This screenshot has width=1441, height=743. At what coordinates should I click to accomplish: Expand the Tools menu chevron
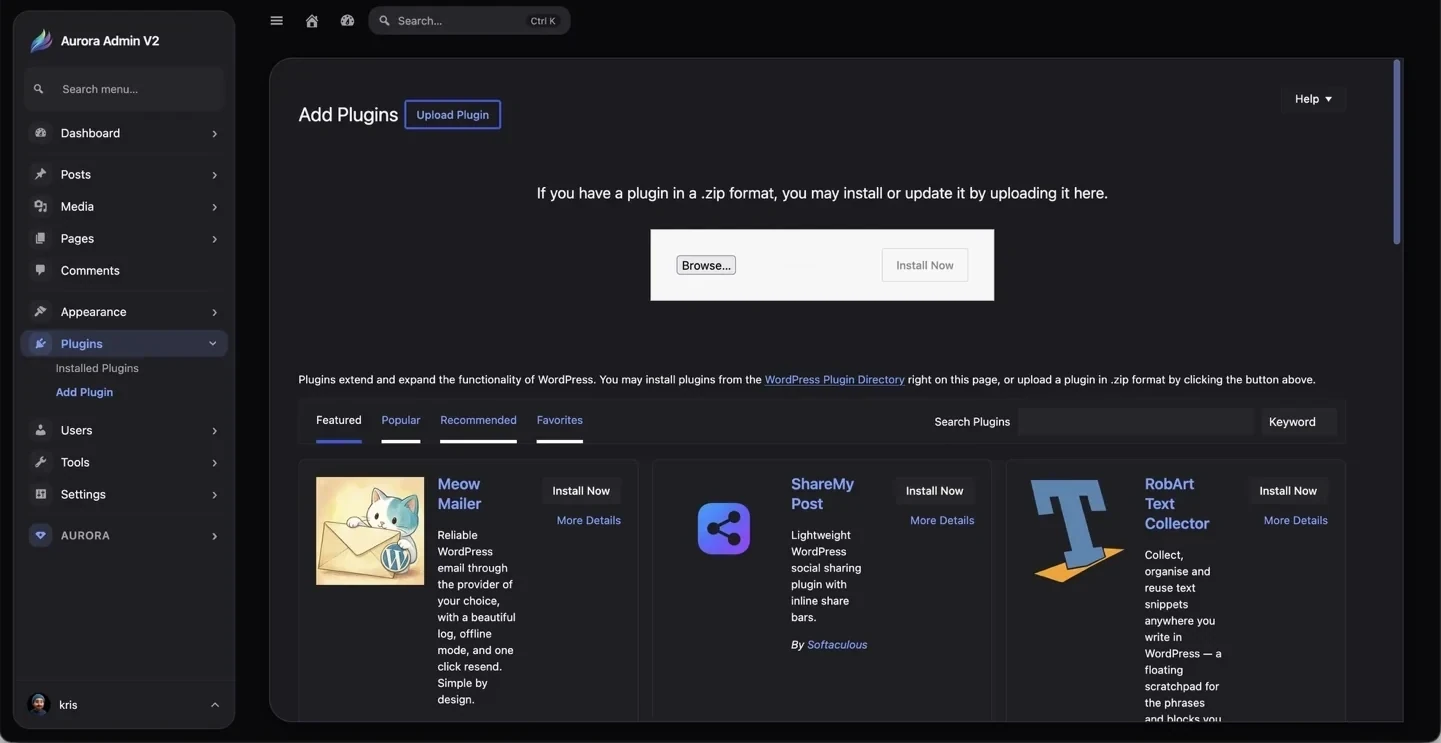click(214, 463)
